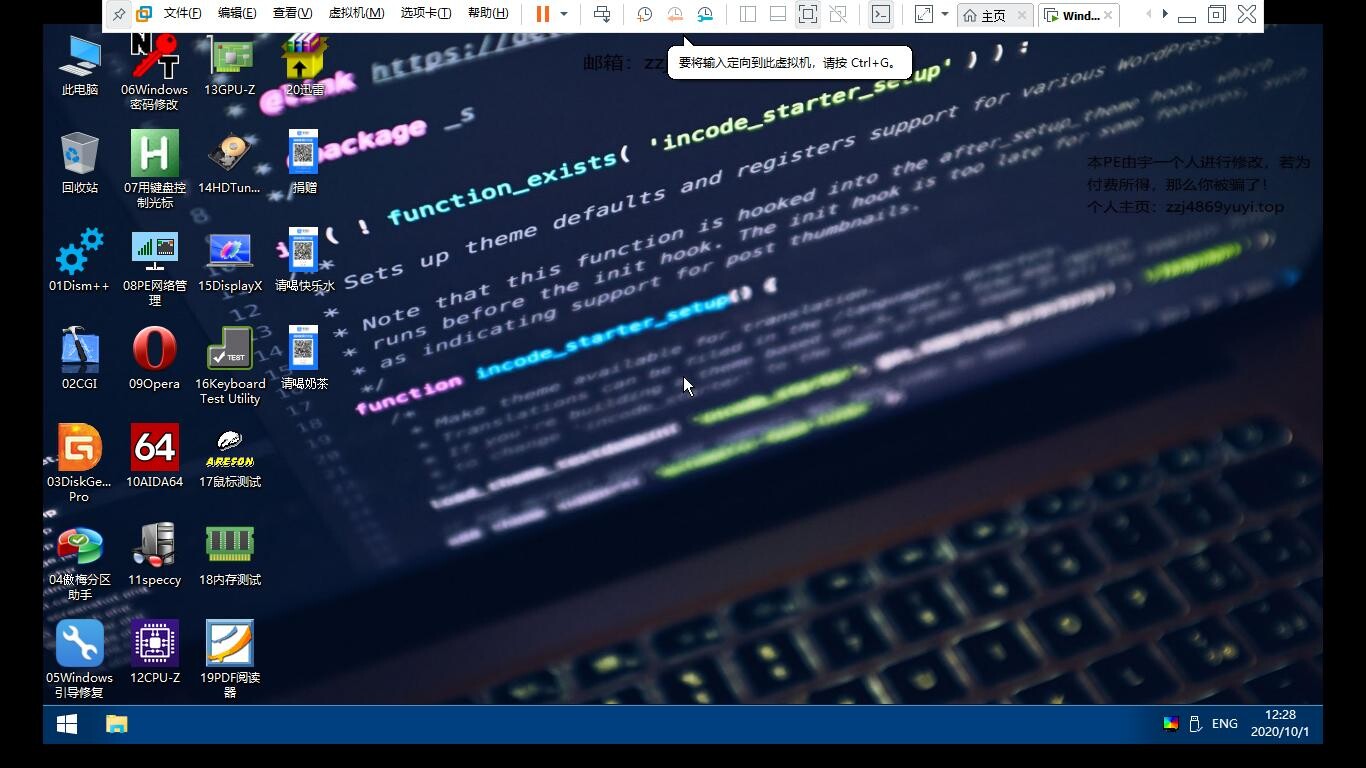
Task: Select the AIDA64 desktop icon
Action: pos(155,449)
